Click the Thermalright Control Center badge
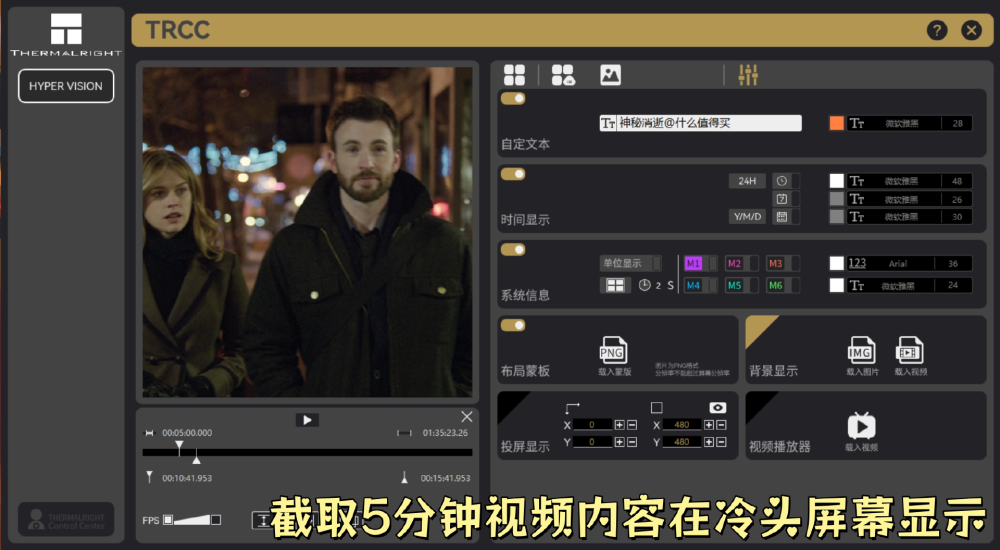1000x550 pixels. [x=66, y=519]
